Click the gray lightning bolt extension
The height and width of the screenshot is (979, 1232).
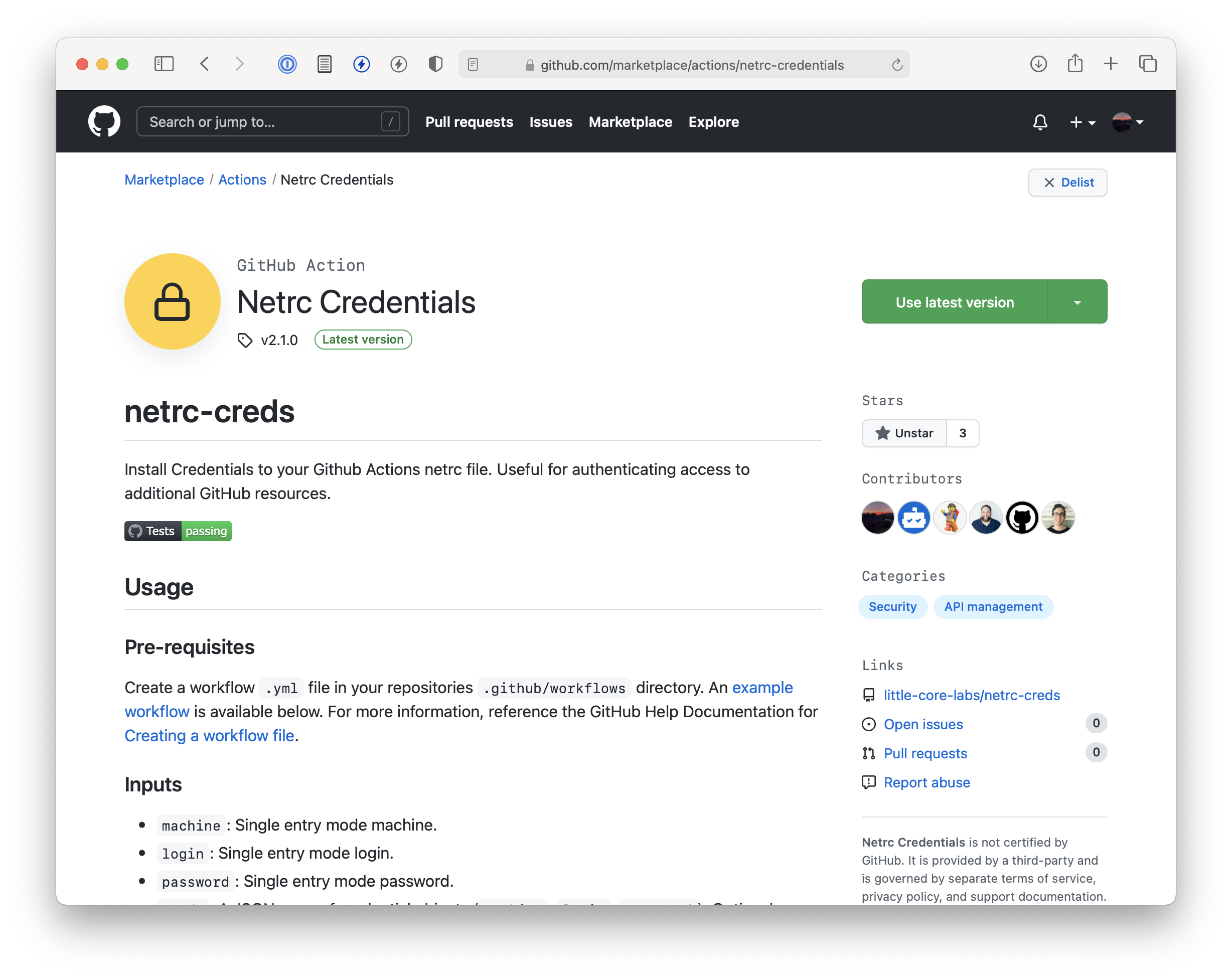coord(398,64)
